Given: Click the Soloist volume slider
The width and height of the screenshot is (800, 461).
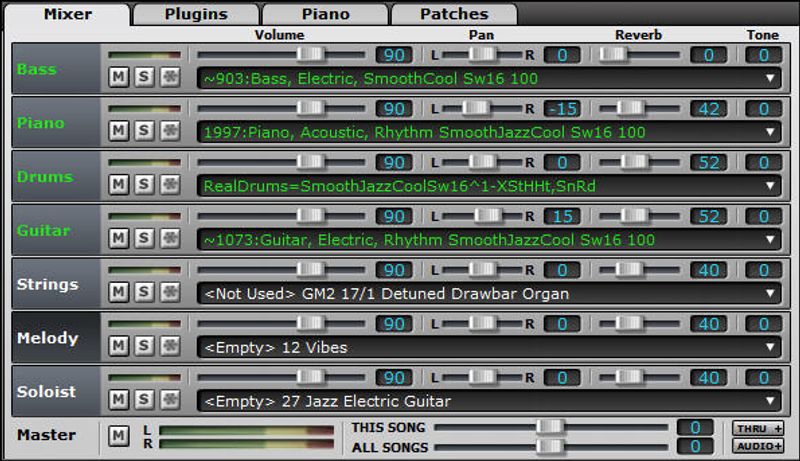Looking at the screenshot, I should click(281, 377).
